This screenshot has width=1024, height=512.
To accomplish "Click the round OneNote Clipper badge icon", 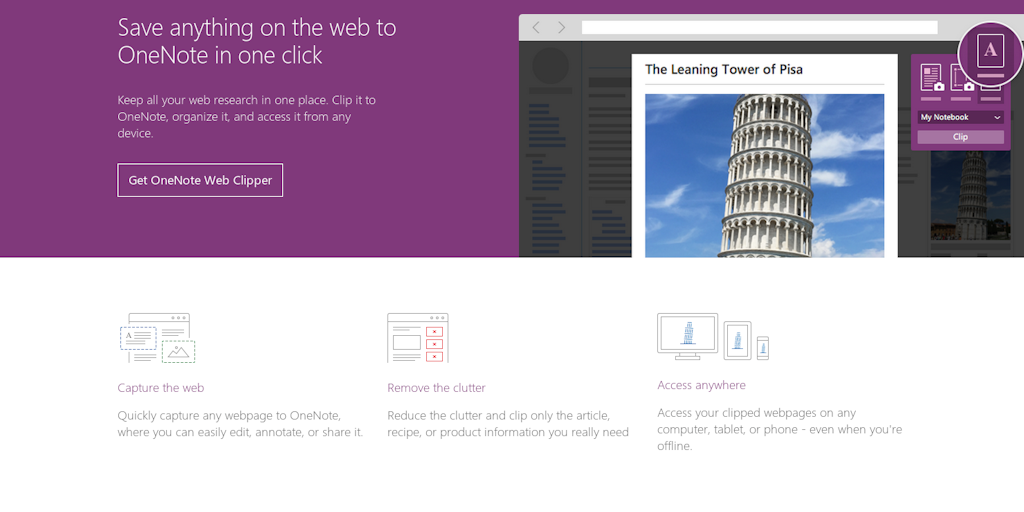I will [990, 54].
